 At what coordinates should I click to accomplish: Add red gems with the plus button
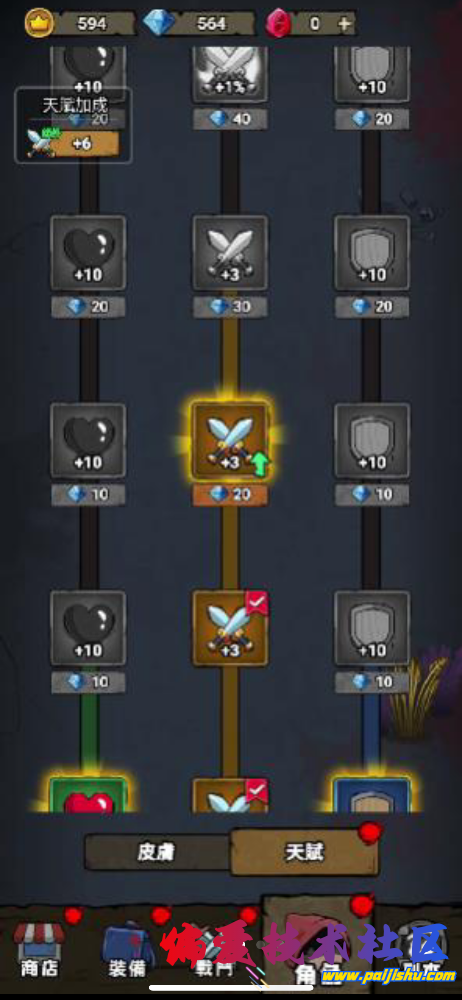[x=344, y=24]
